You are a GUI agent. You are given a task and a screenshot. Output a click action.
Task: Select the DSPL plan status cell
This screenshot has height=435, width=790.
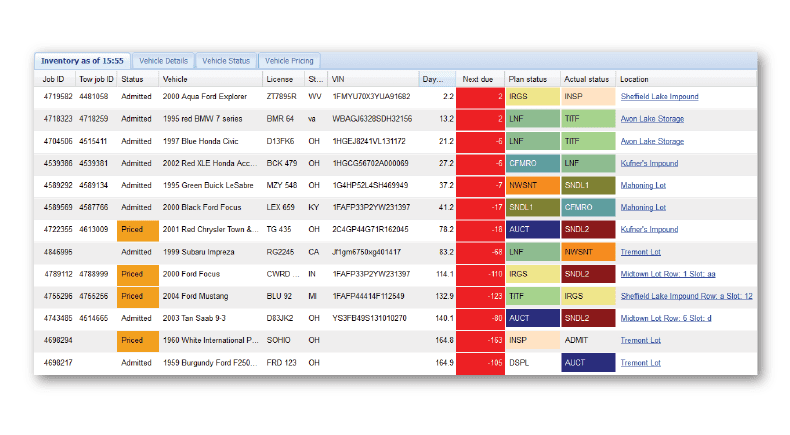coord(532,362)
